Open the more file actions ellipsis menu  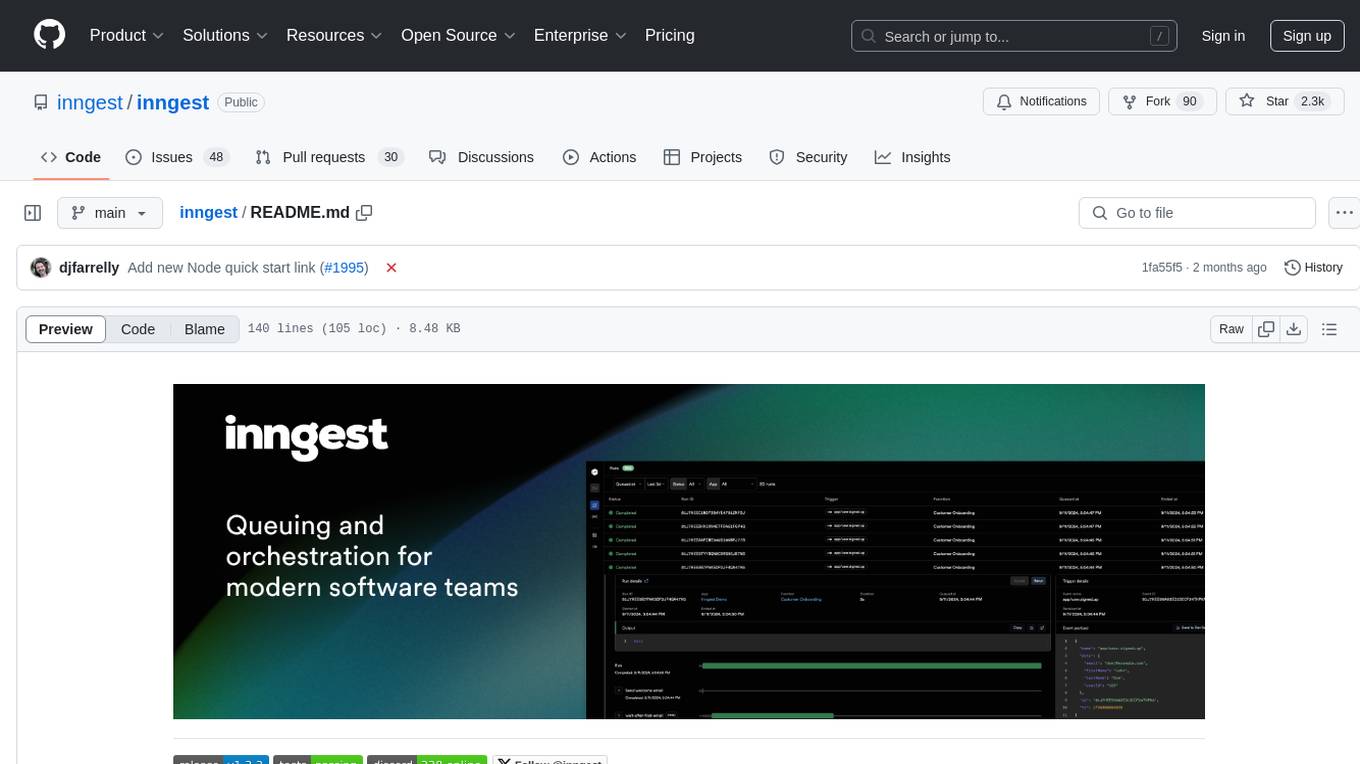click(x=1344, y=213)
